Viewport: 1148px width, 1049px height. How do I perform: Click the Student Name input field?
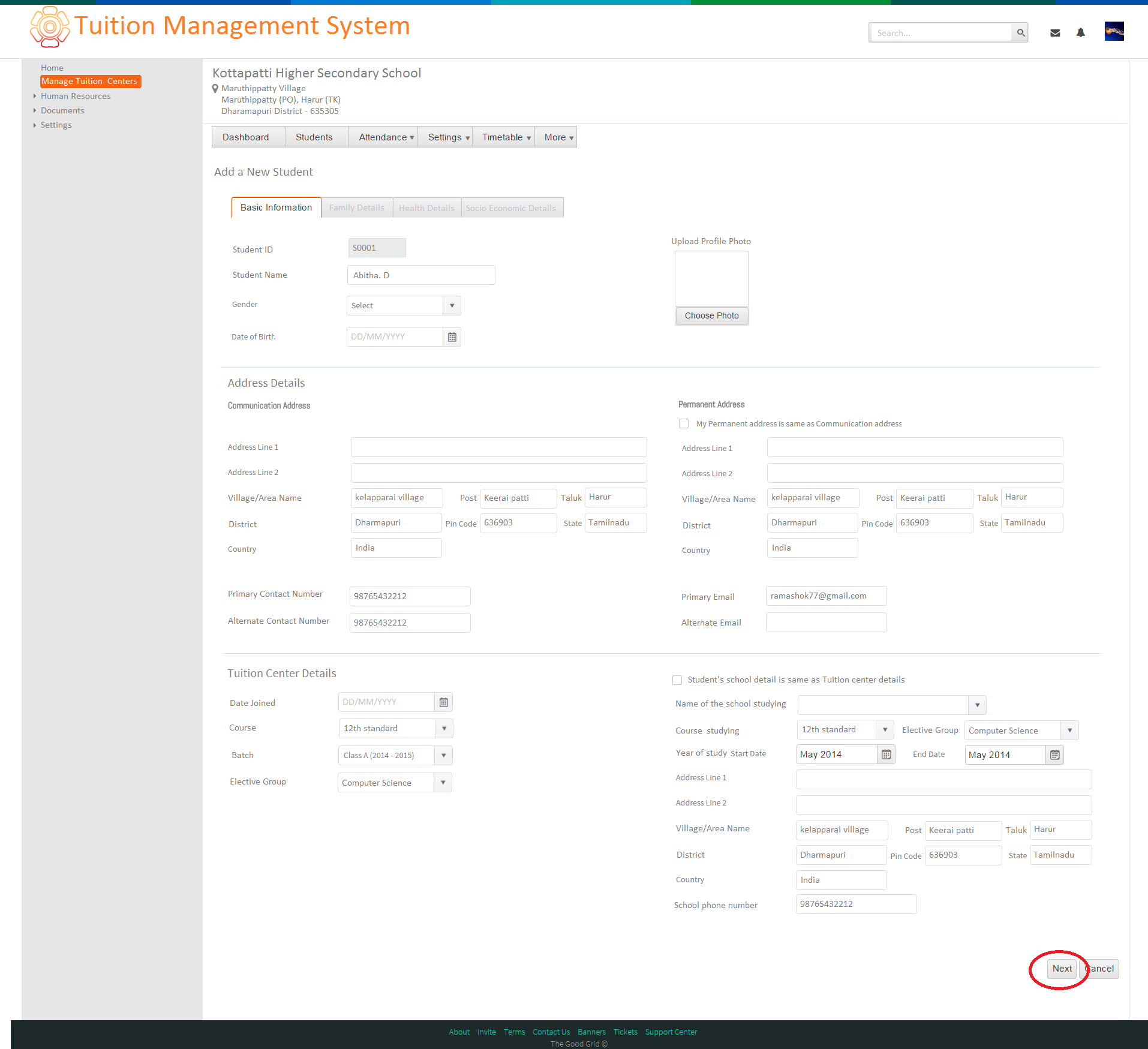(421, 275)
